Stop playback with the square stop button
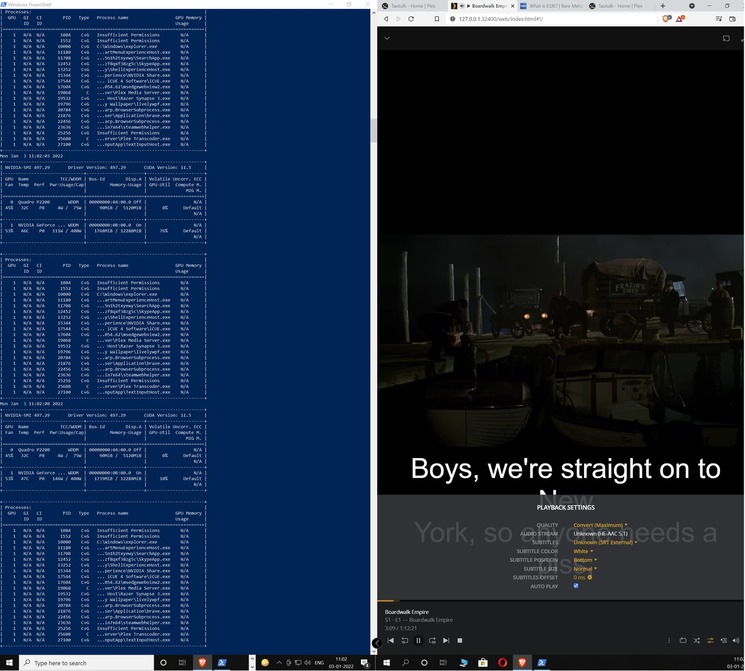745x671 pixels. 460,641
